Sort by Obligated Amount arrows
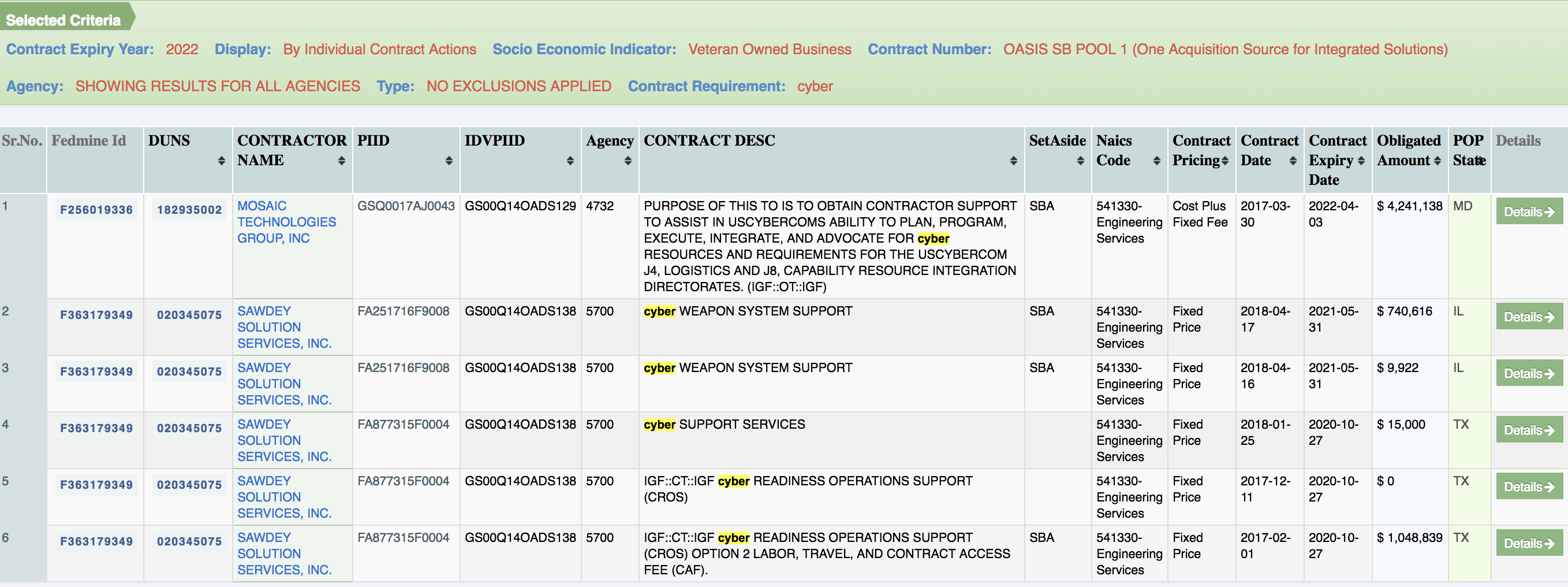The width and height of the screenshot is (1568, 587). 1437,161
